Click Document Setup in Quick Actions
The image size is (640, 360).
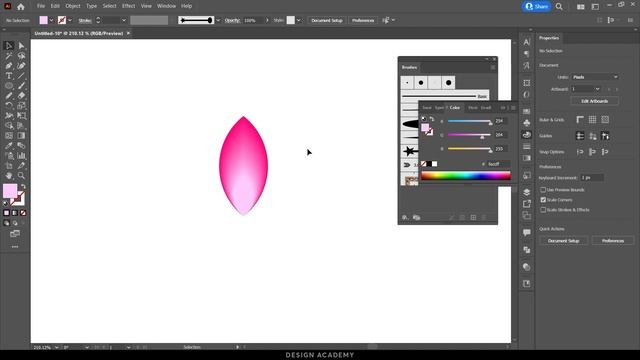(x=563, y=241)
